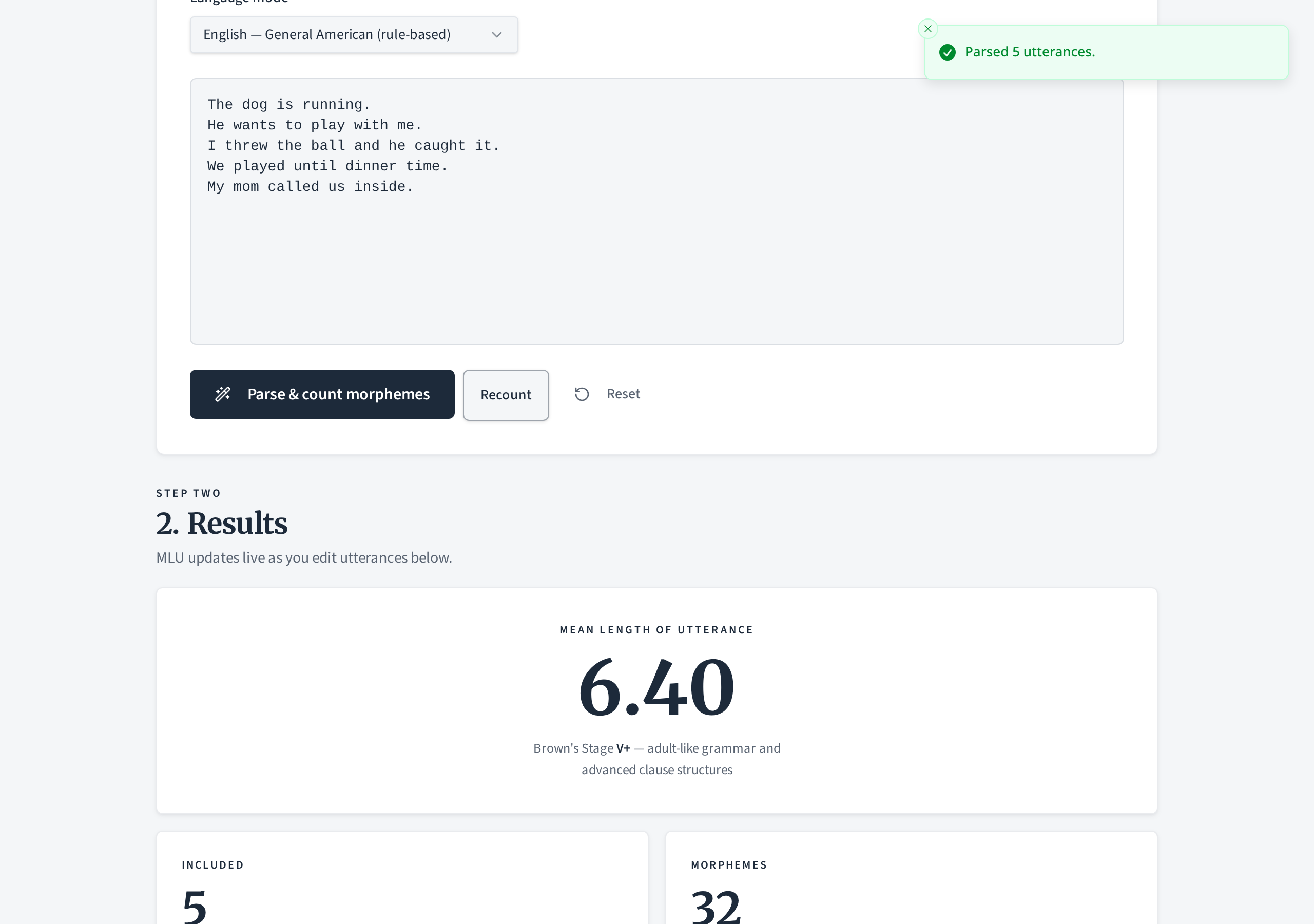1314x924 pixels.
Task: Click the Brown's Stage V+ description
Action: (x=656, y=759)
